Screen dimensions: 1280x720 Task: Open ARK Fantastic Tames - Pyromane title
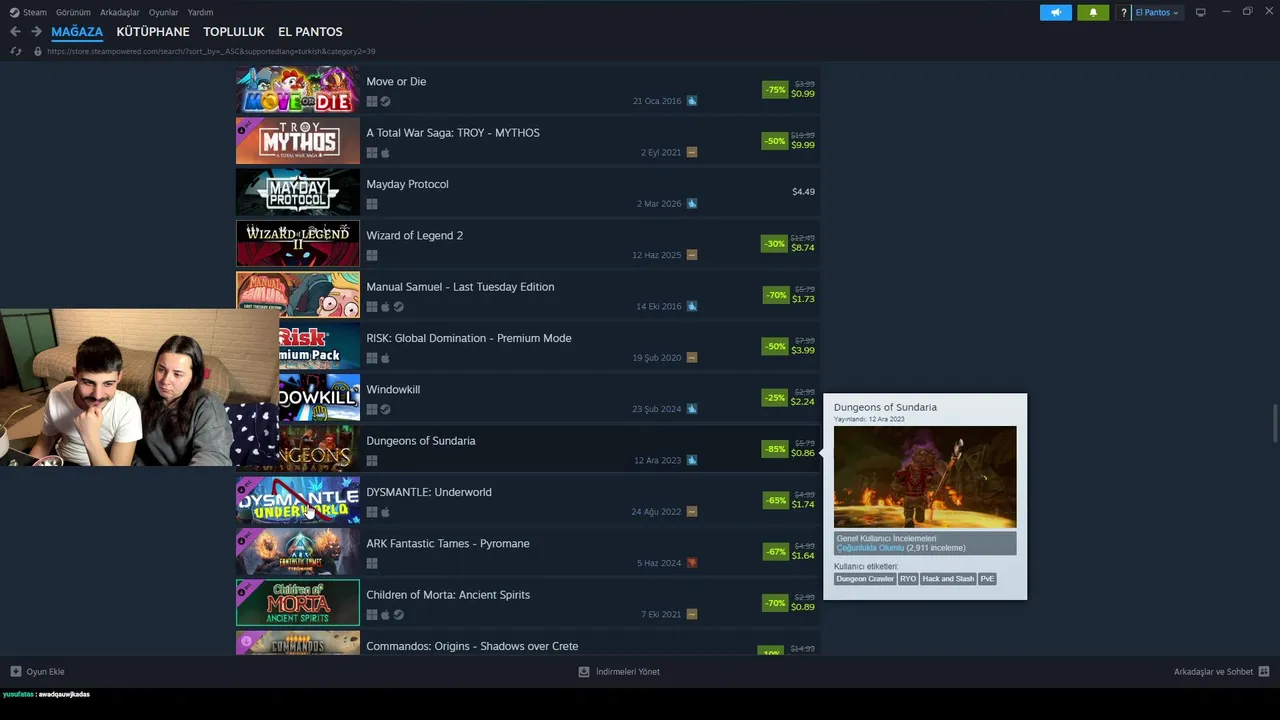[448, 544]
